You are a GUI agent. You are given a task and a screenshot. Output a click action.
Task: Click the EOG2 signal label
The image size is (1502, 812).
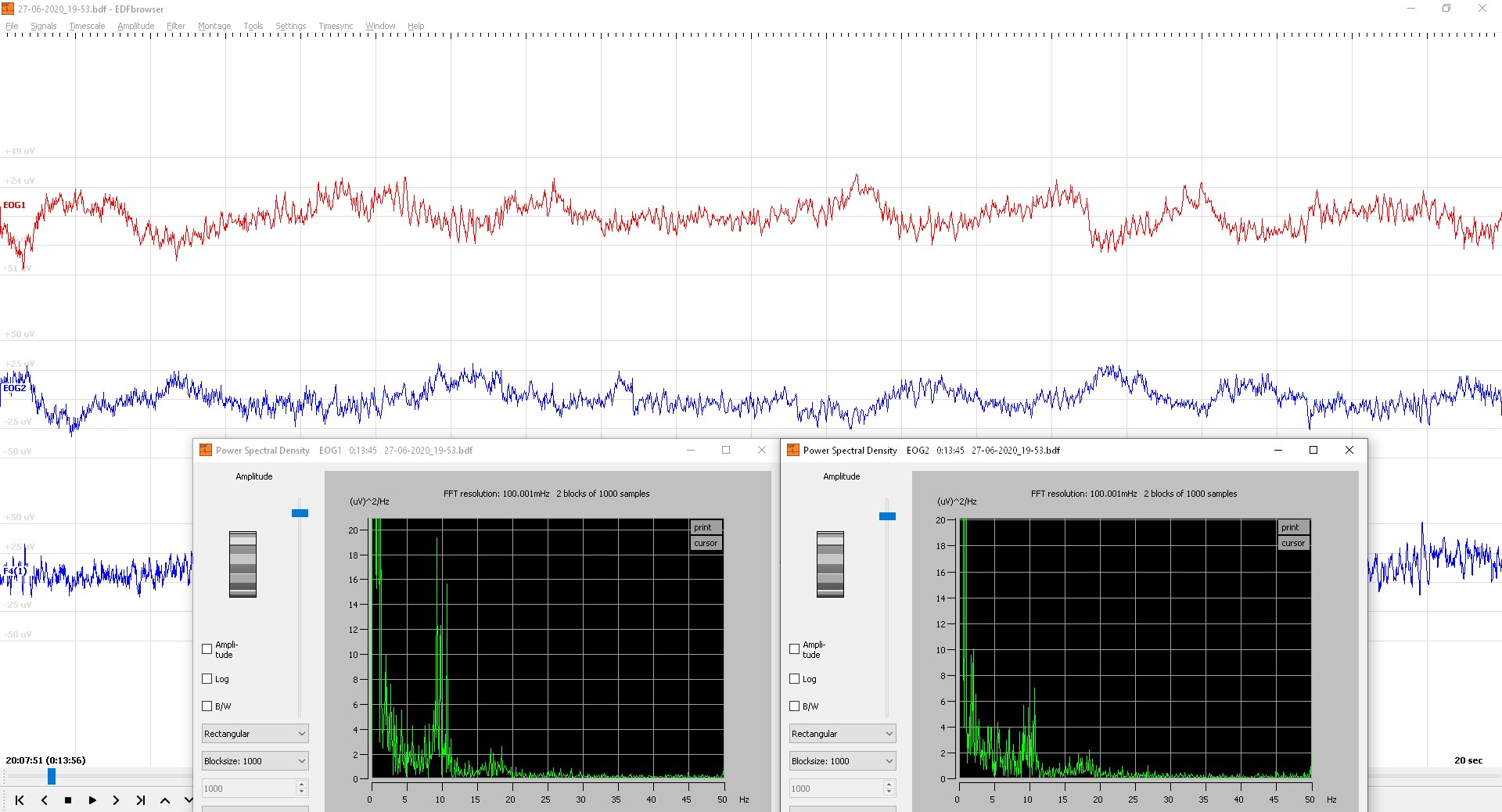(x=14, y=388)
